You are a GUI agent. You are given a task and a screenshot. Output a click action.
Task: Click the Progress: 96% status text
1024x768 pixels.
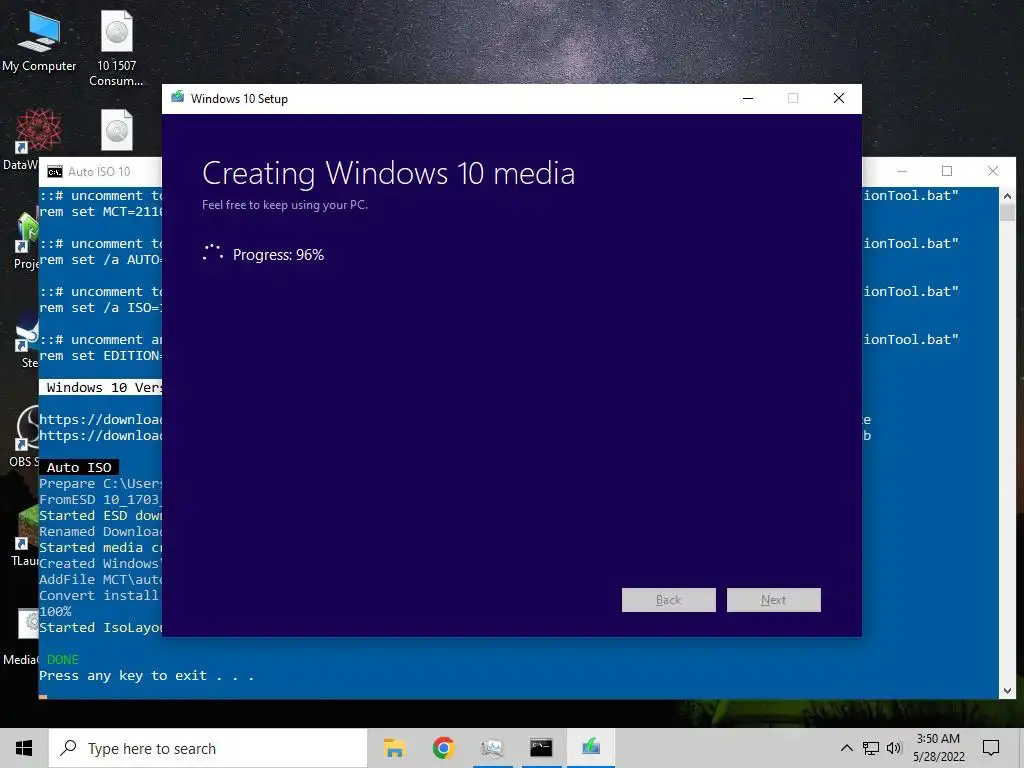pos(278,255)
